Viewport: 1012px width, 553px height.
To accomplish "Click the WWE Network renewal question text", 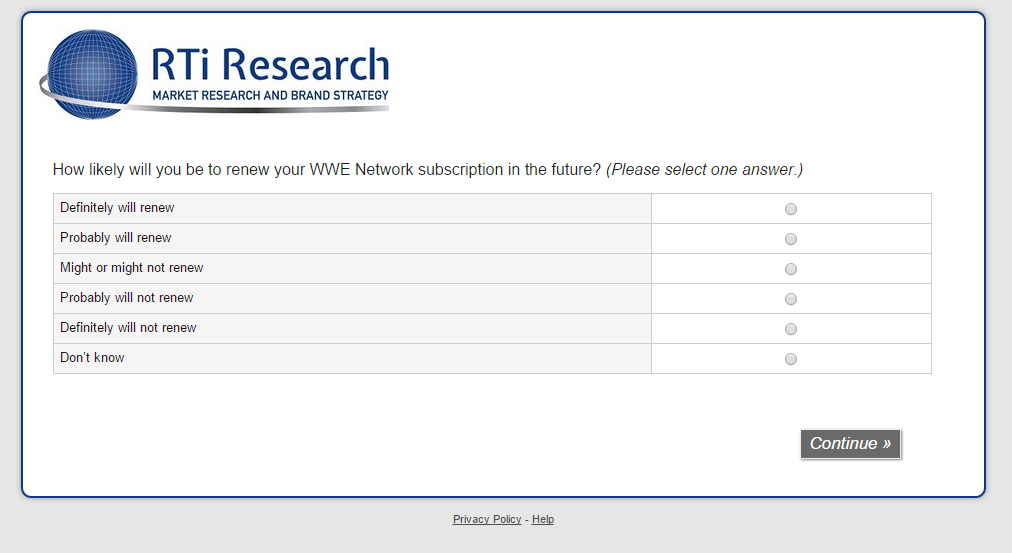I will click(x=327, y=170).
